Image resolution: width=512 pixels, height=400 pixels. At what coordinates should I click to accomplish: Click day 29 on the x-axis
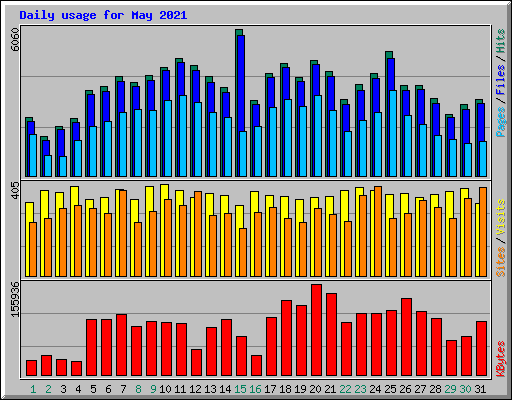(x=450, y=389)
